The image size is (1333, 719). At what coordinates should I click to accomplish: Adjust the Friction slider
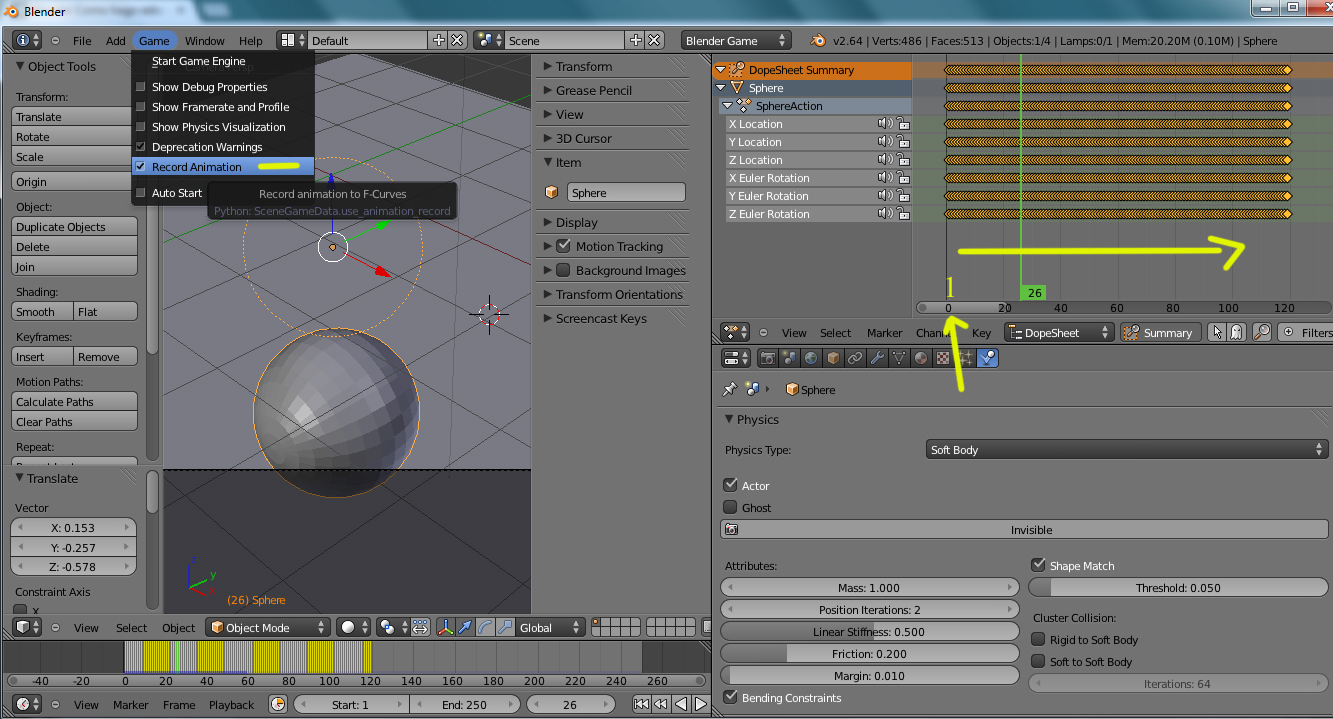pos(868,654)
